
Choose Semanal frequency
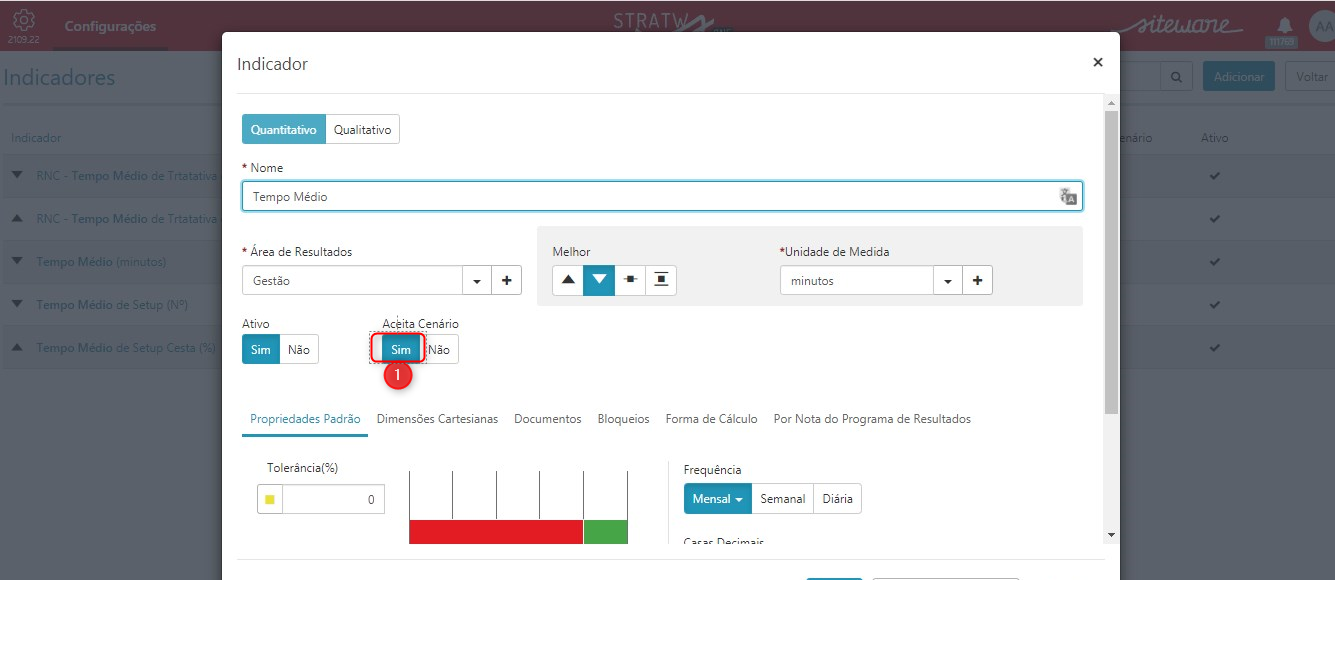pyautogui.click(x=783, y=499)
